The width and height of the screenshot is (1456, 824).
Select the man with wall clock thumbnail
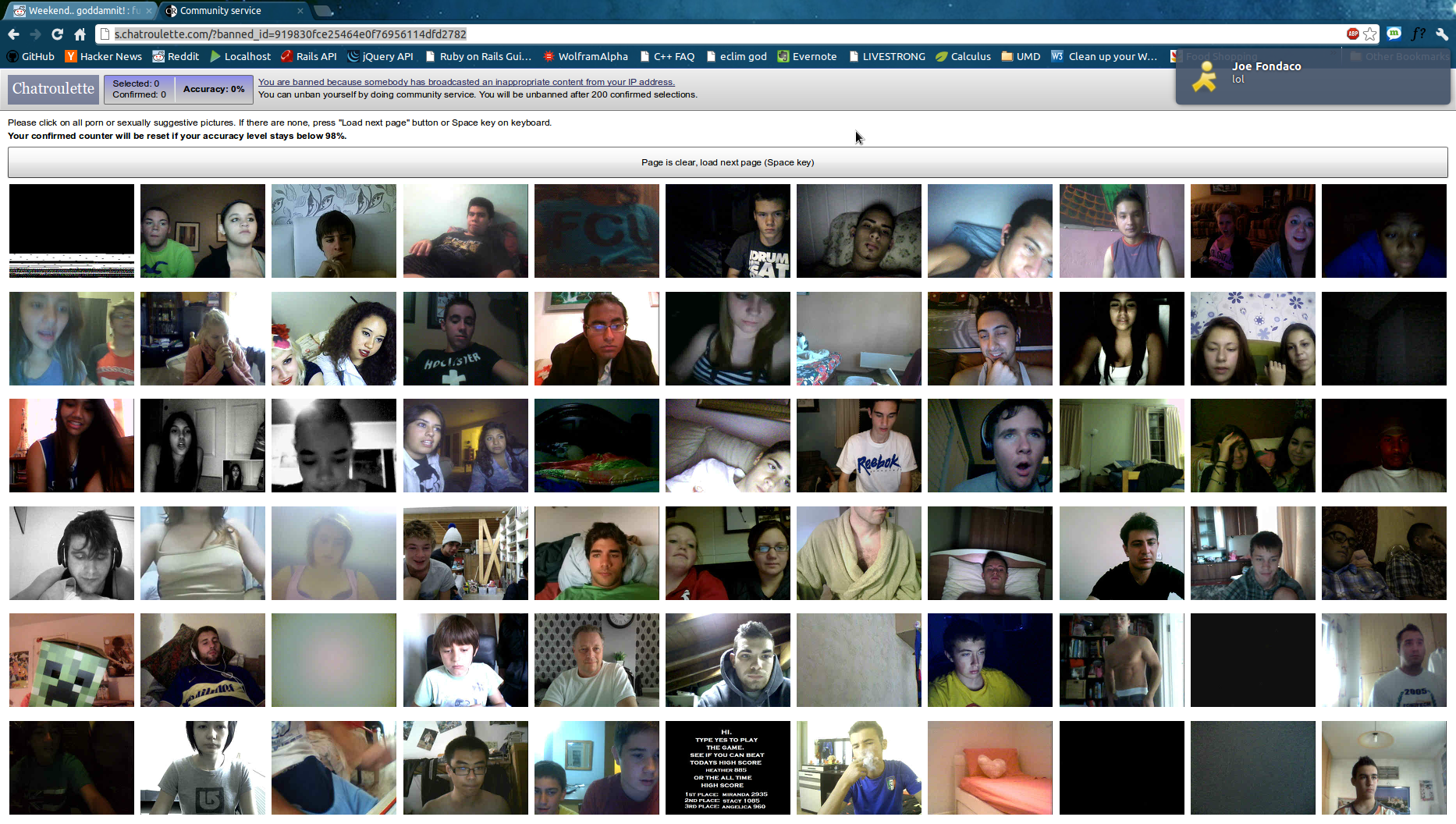597,660
